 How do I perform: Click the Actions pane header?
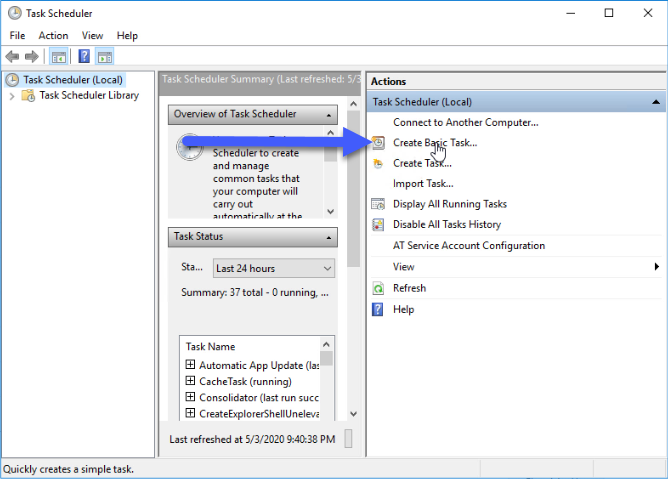(516, 81)
